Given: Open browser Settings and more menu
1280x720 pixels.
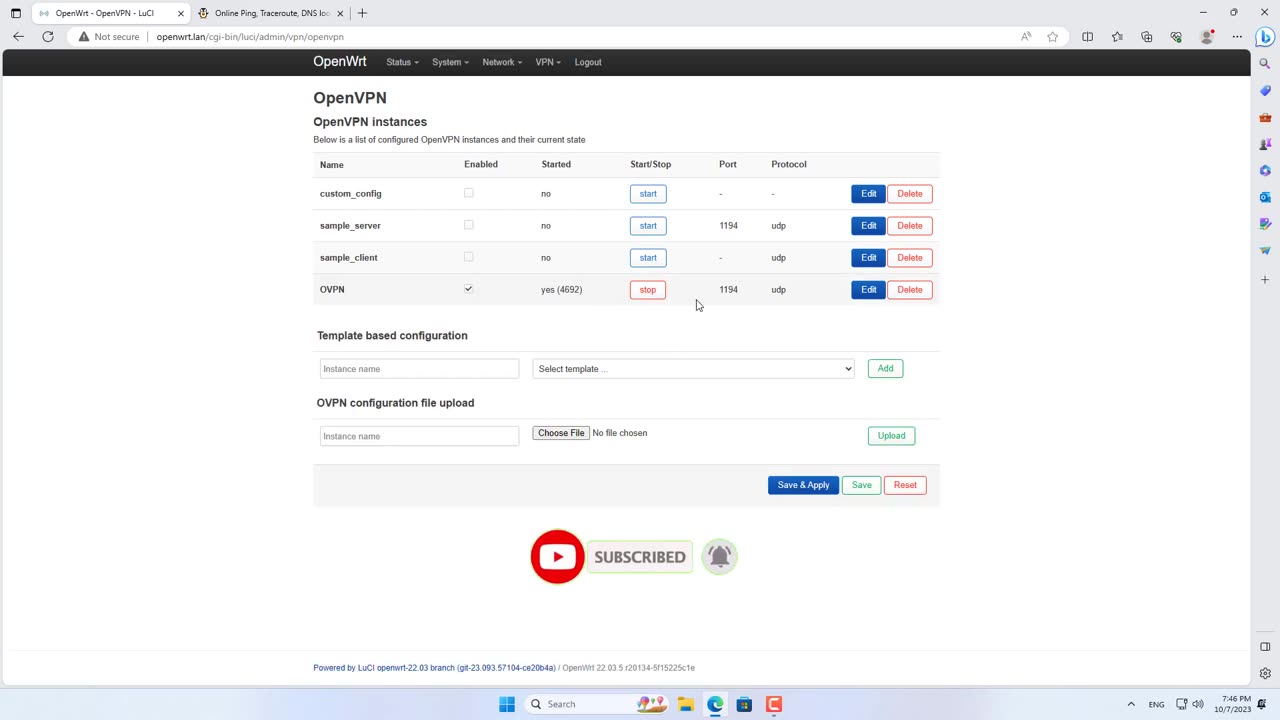Looking at the screenshot, I should click(1237, 37).
